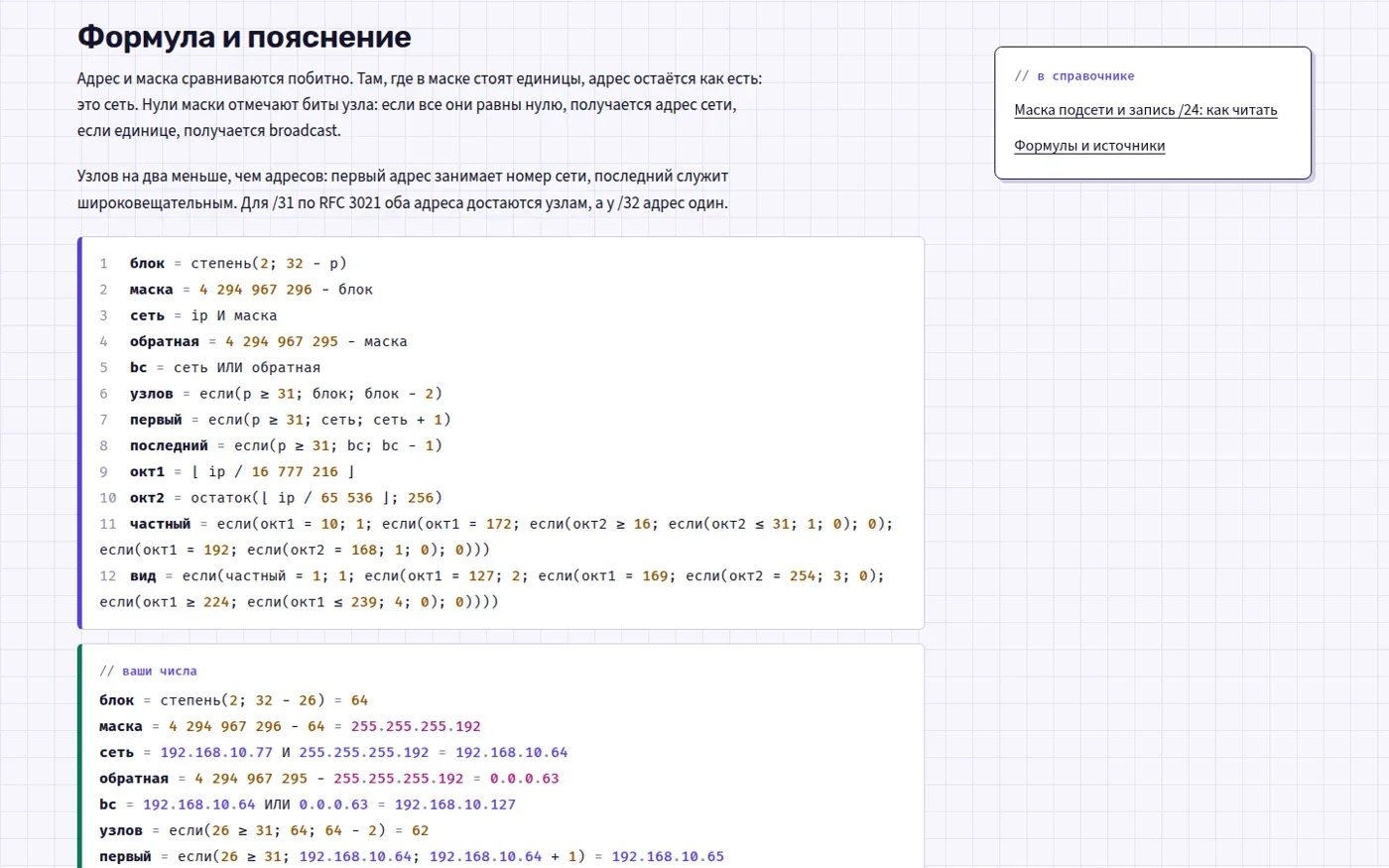Click the paragraph beginning 'Адрес и маска сравниваются побитно'

[420, 104]
